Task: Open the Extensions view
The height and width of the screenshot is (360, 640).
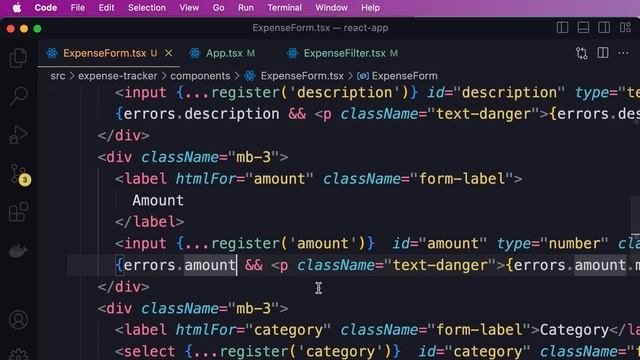Action: 18,212
